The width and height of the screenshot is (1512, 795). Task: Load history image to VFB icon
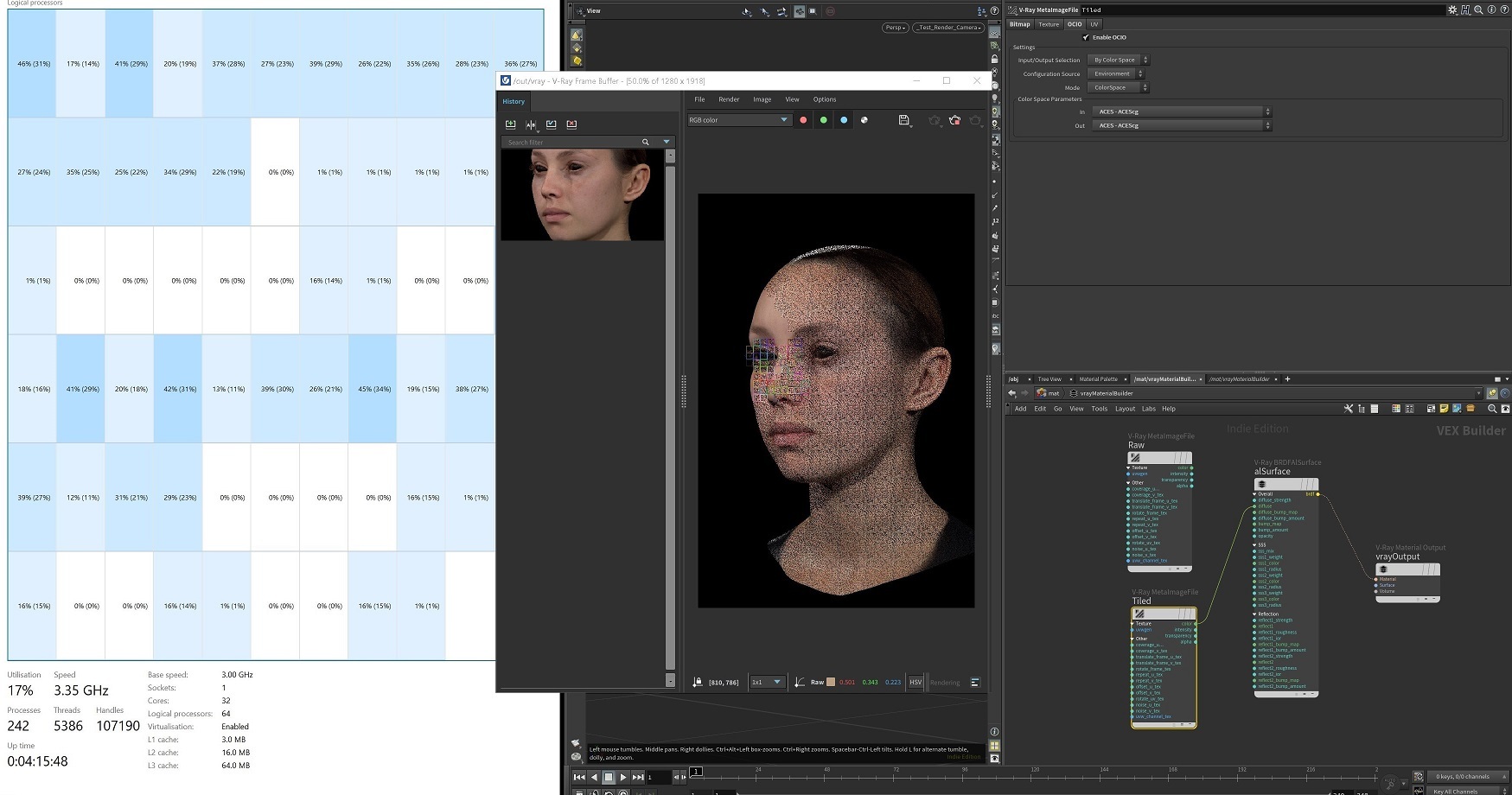tap(552, 124)
